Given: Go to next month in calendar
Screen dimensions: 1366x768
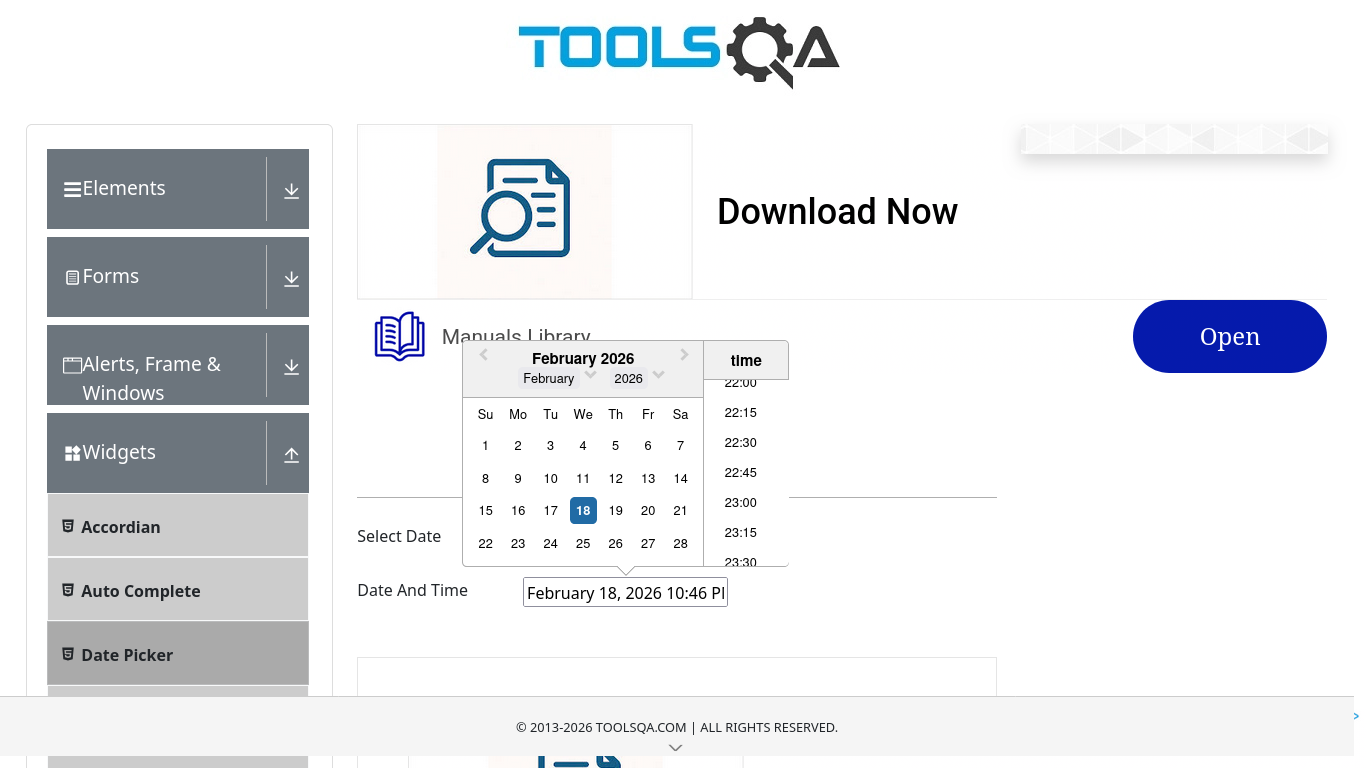Looking at the screenshot, I should (684, 355).
